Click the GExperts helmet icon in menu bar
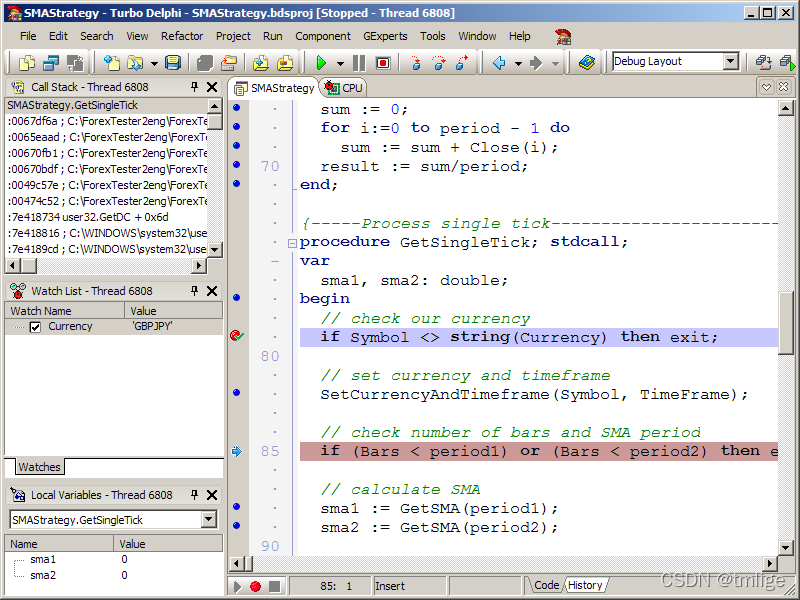Image resolution: width=800 pixels, height=600 pixels. pyautogui.click(x=563, y=36)
